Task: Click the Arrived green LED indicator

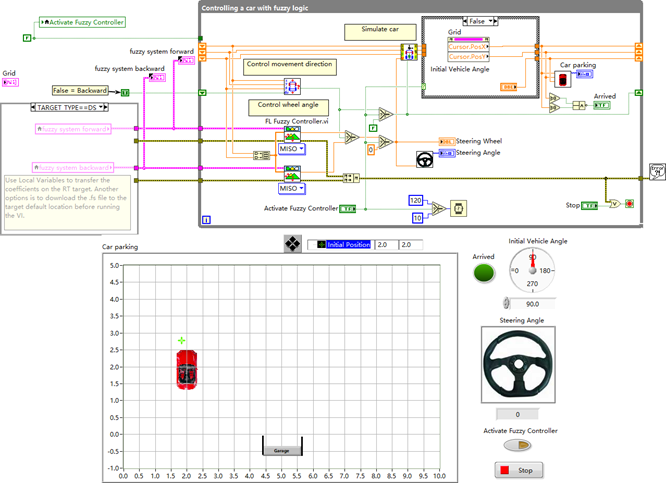Action: (x=484, y=272)
